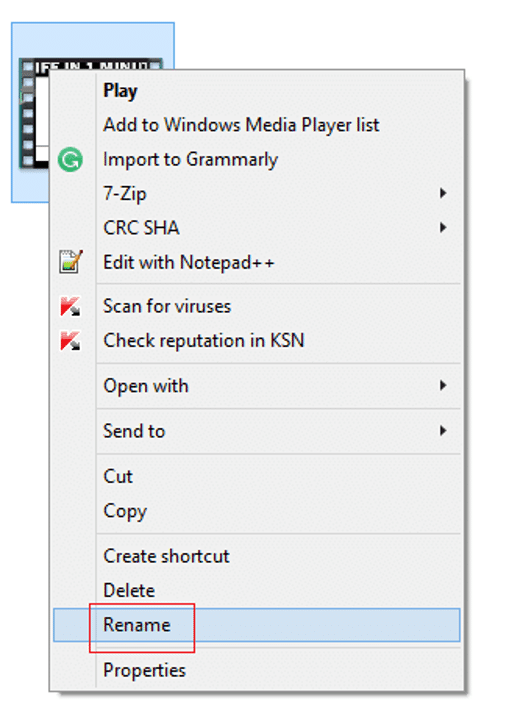This screenshot has height=712, width=510.
Task: Choose Import to Grammarly
Action: (x=257, y=160)
